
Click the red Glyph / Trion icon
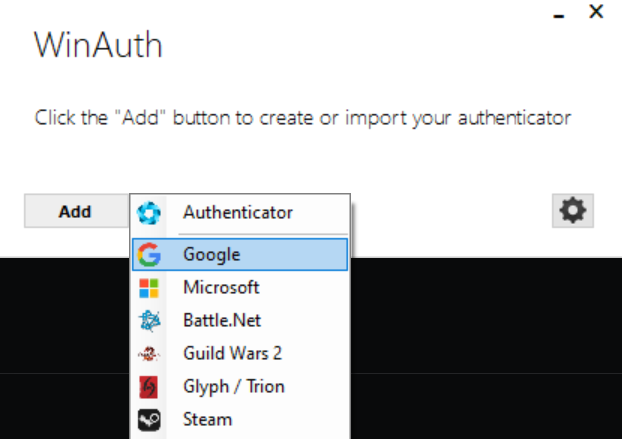coord(149,387)
